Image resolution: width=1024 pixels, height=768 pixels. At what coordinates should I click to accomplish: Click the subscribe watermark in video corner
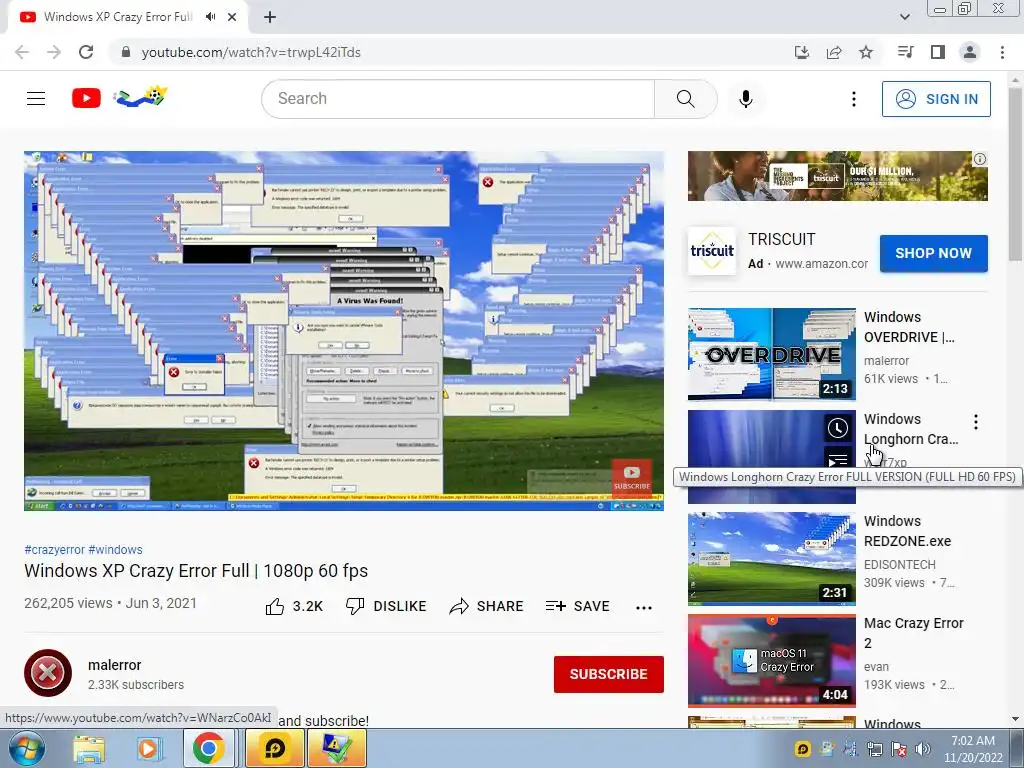coord(632,478)
